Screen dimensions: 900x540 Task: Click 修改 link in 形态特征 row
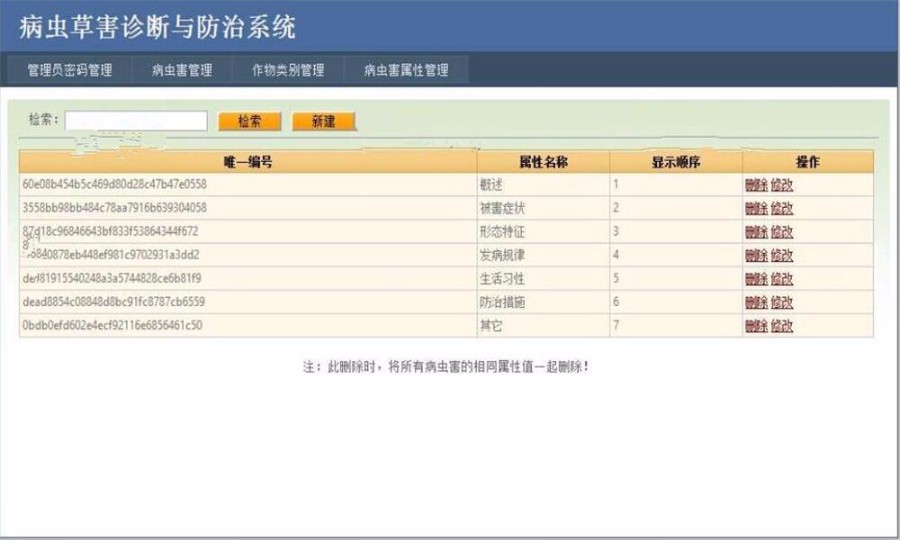782,232
